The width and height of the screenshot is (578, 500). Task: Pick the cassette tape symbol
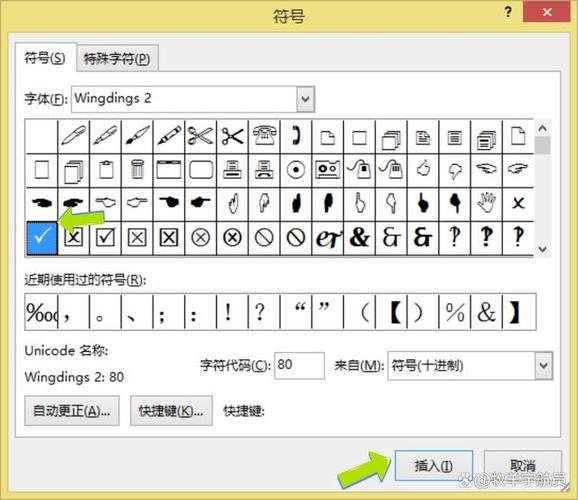point(328,170)
